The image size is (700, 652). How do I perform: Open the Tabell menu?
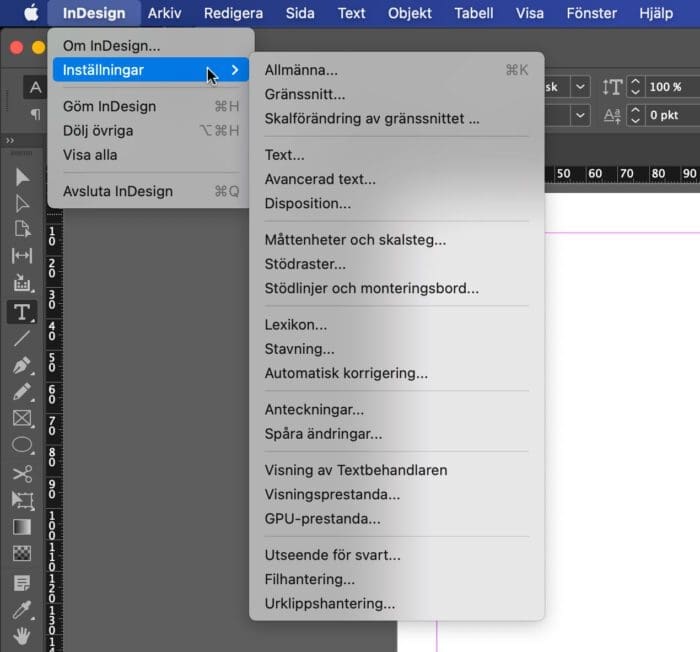tap(474, 13)
